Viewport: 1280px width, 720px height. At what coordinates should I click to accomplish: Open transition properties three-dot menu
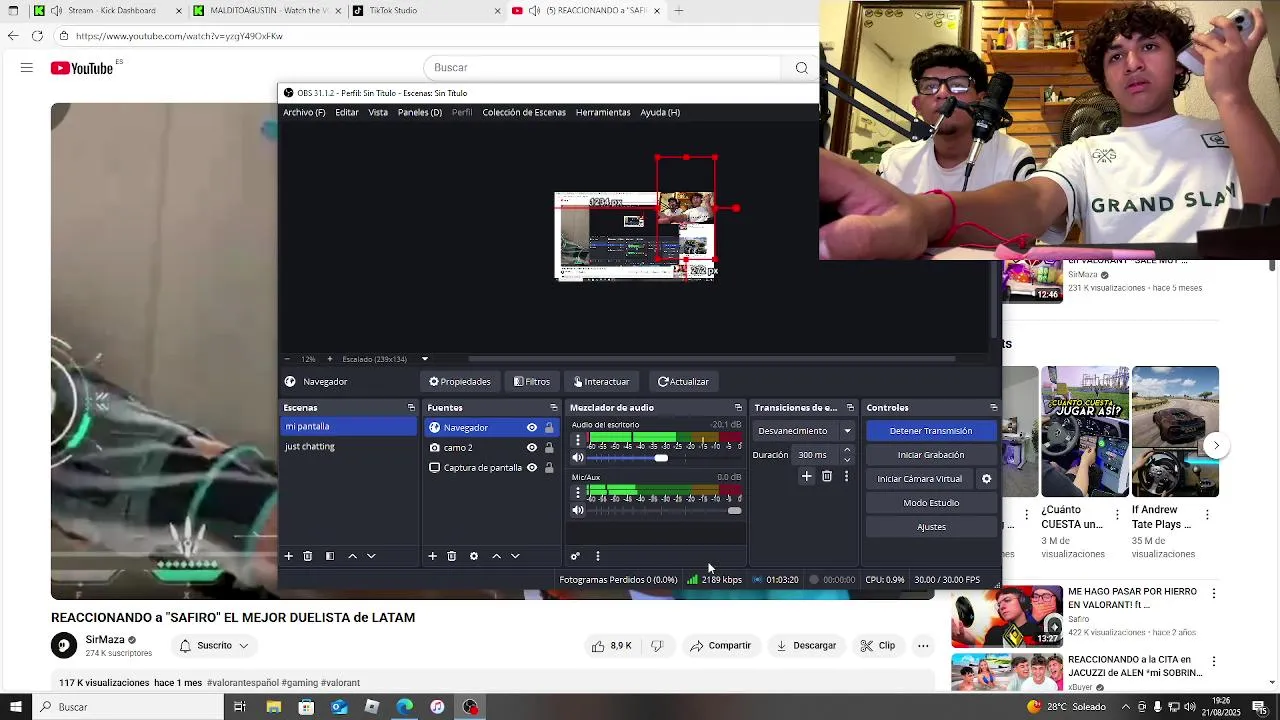[846, 477]
